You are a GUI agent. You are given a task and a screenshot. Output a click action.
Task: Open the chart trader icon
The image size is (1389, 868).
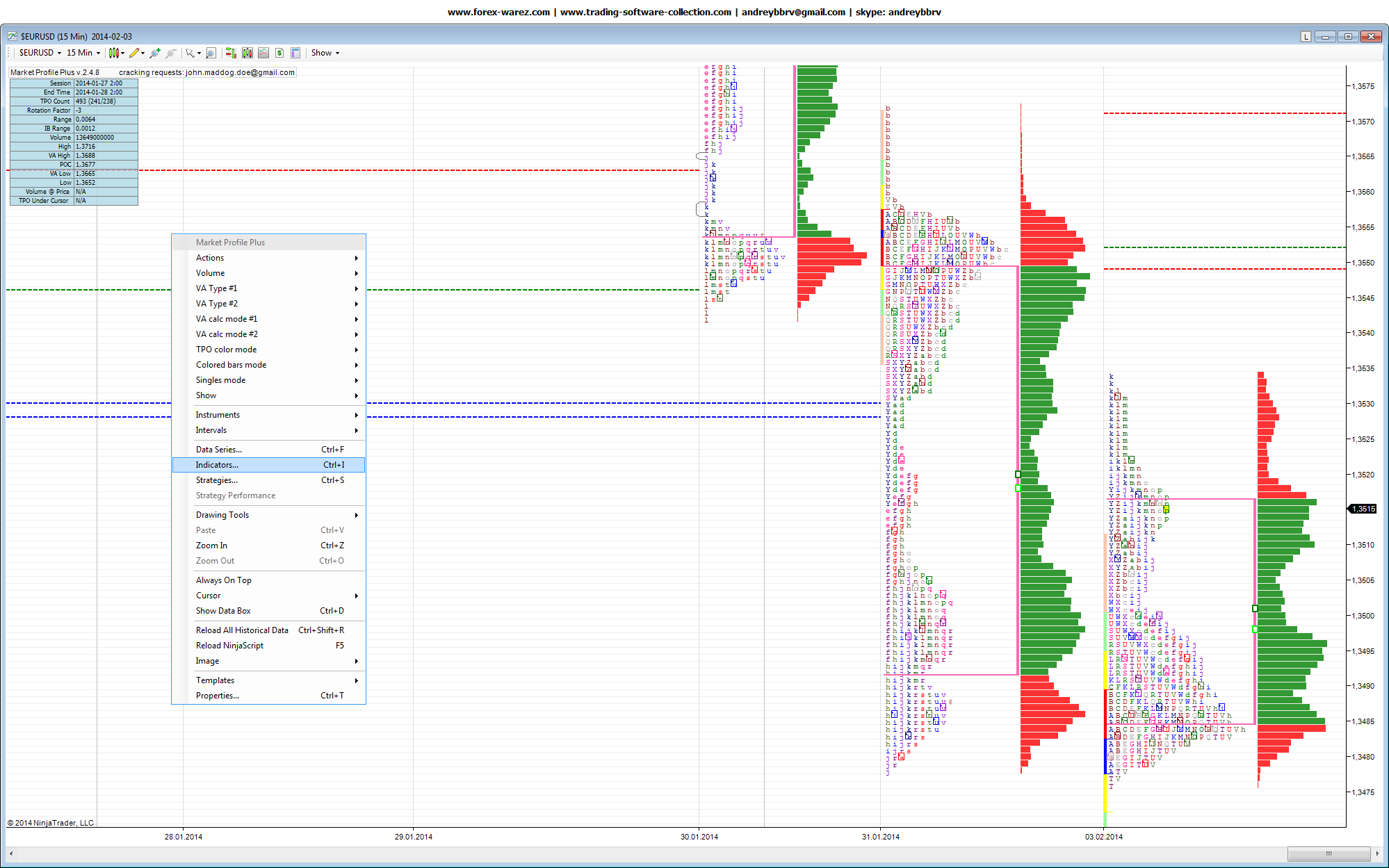tap(231, 53)
